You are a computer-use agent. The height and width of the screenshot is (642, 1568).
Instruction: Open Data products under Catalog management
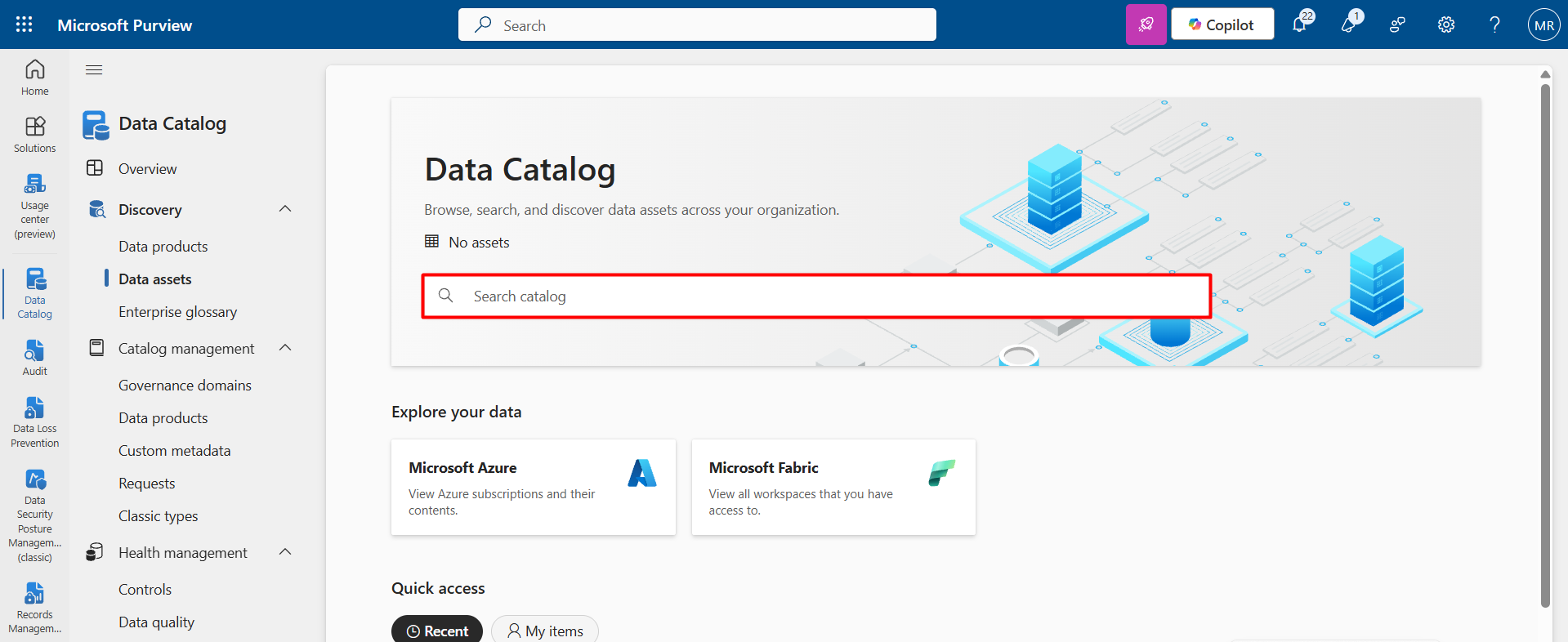[x=163, y=418]
